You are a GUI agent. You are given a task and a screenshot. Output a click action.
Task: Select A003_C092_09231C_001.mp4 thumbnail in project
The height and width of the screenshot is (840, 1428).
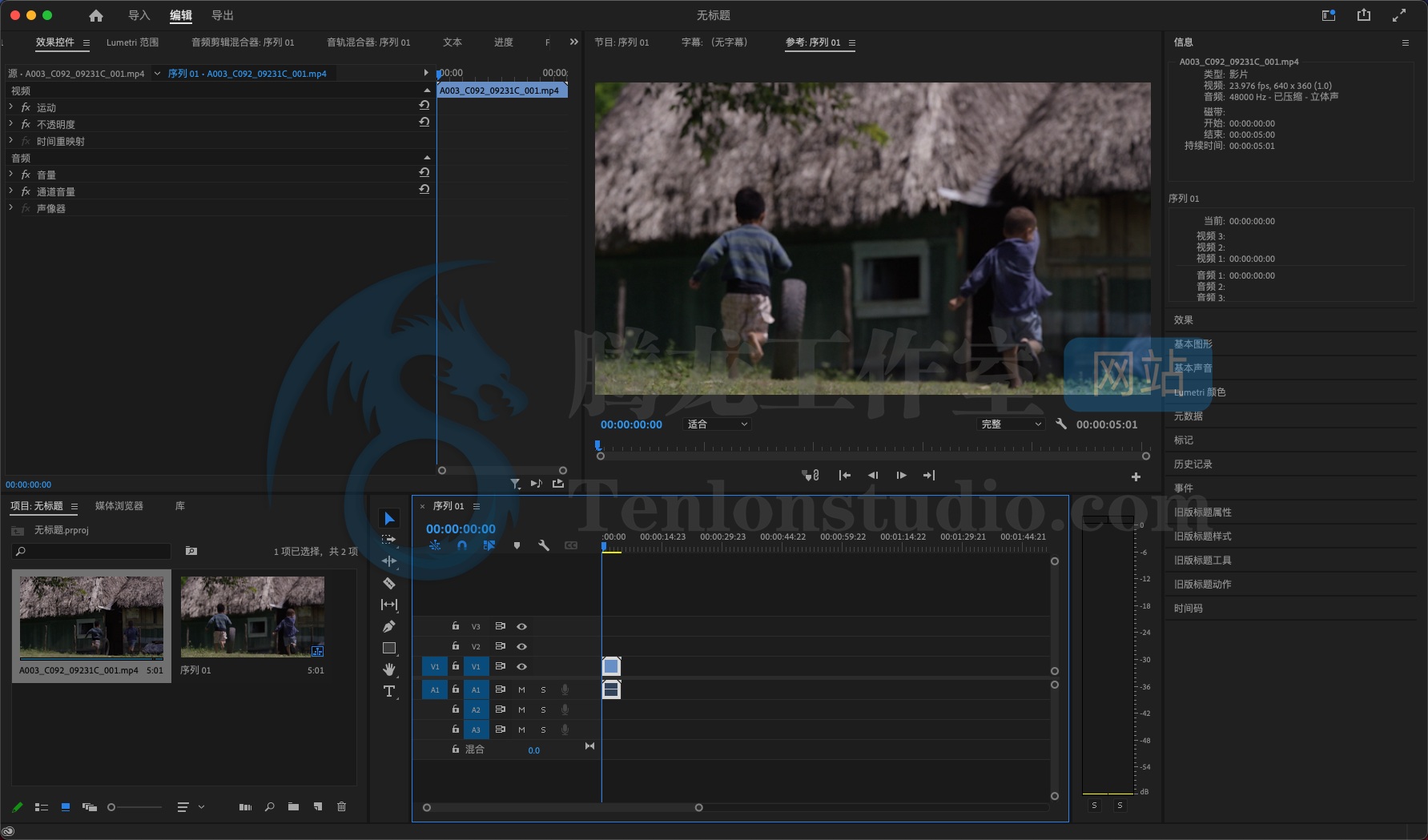click(x=91, y=617)
